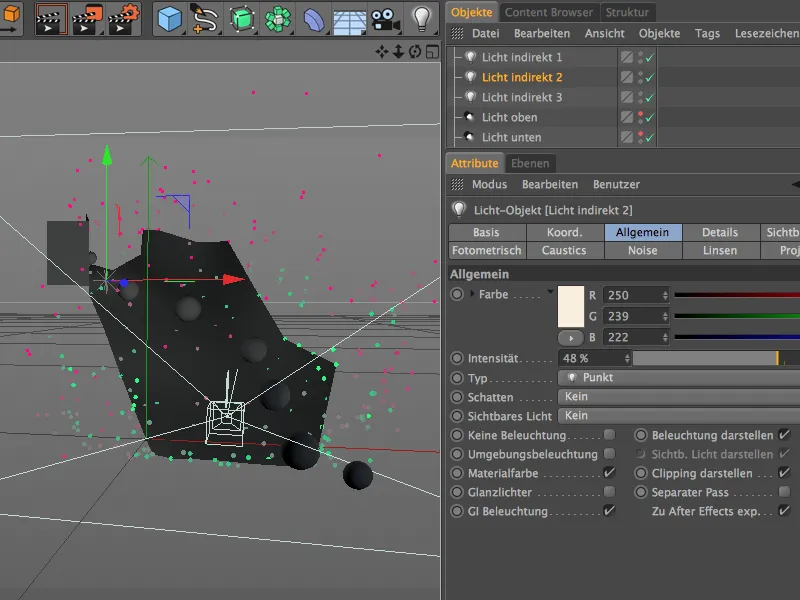Switch to the Struktur tab
Viewport: 800px width, 600px height.
(627, 12)
